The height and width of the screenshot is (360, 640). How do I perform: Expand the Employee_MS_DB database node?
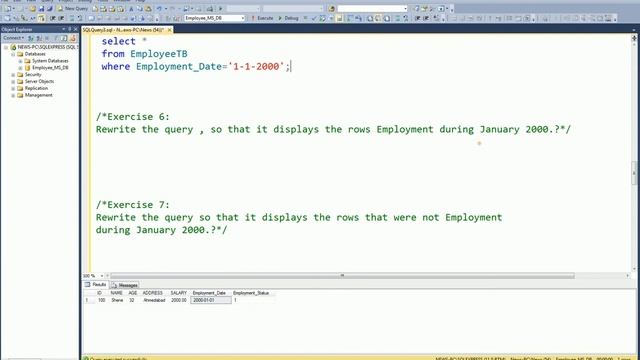point(20,68)
